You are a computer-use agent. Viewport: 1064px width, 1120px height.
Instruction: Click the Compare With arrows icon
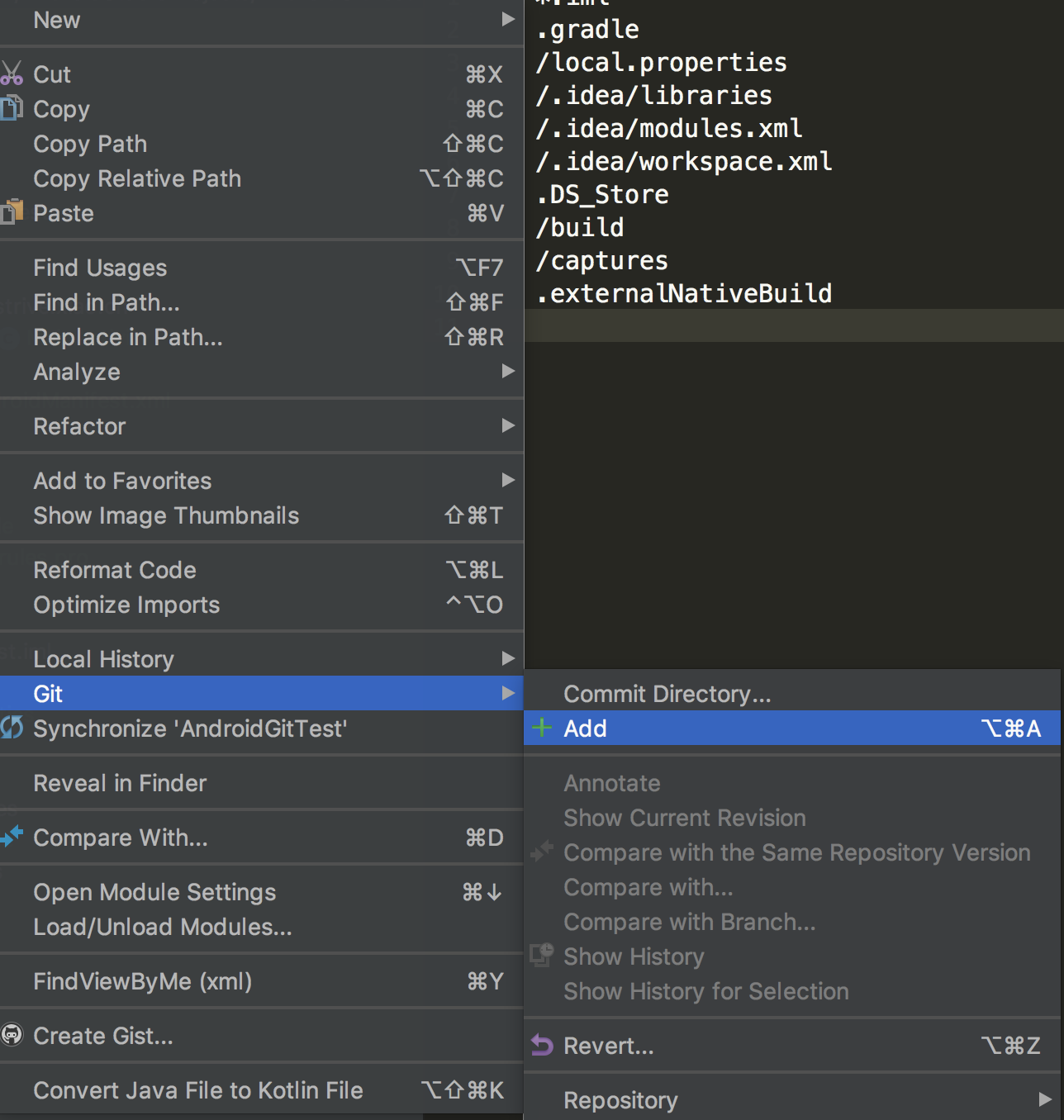[12, 837]
